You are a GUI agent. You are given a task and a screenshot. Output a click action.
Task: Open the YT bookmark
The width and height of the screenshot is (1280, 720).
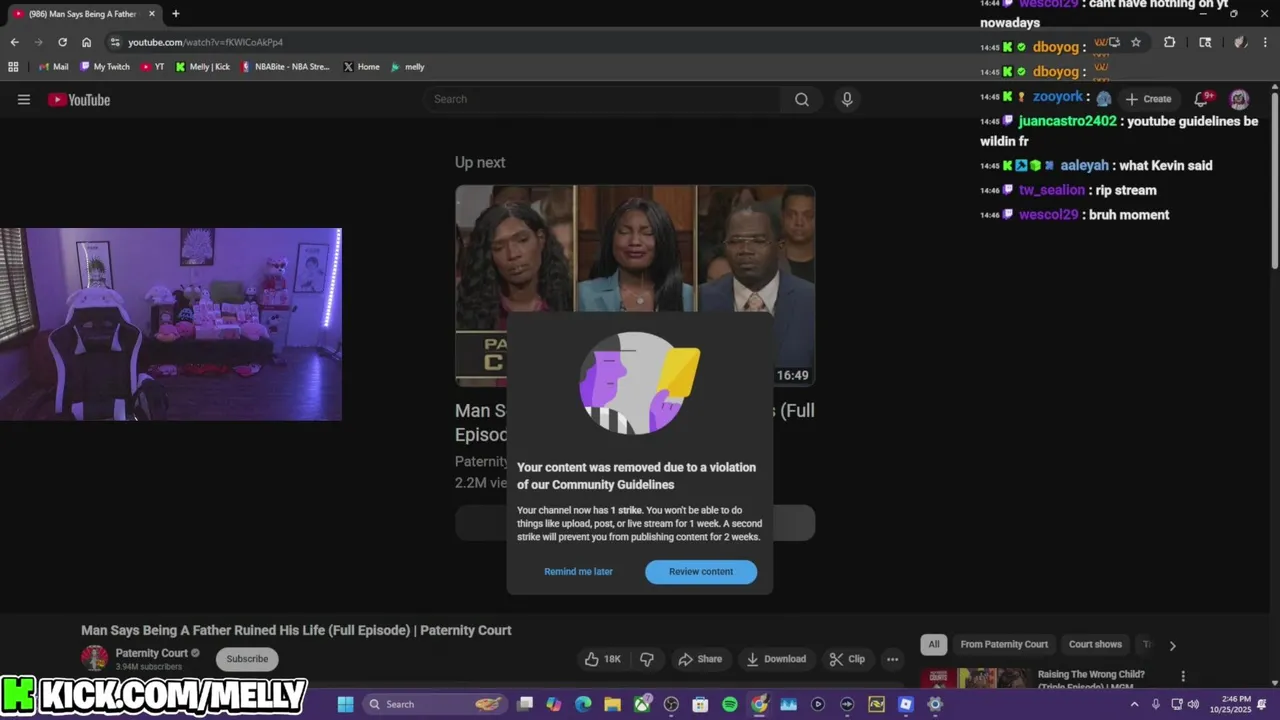click(153, 67)
